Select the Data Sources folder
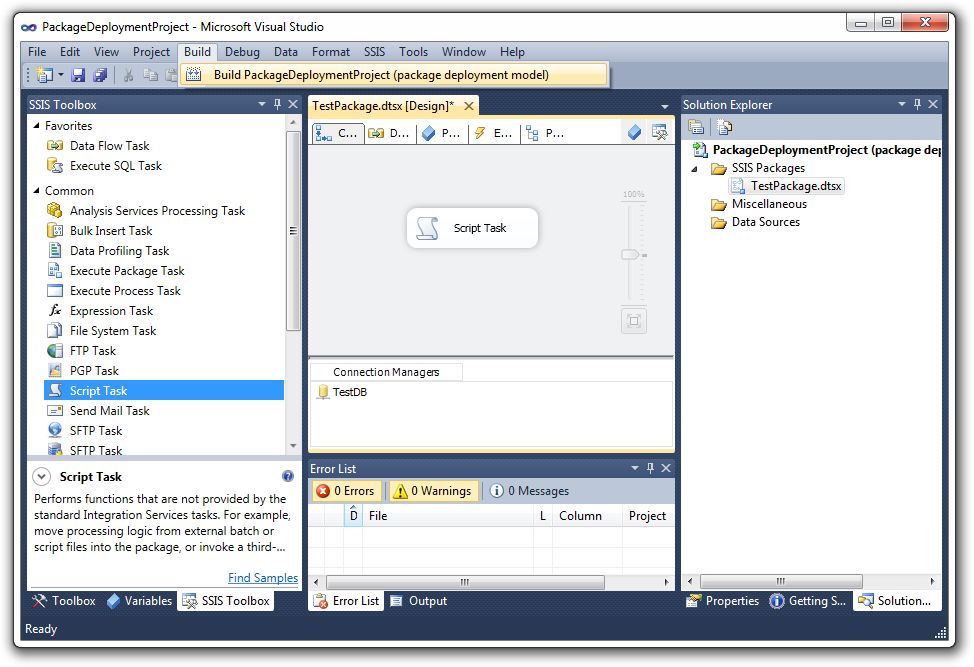The width and height of the screenshot is (974, 667). point(756,222)
